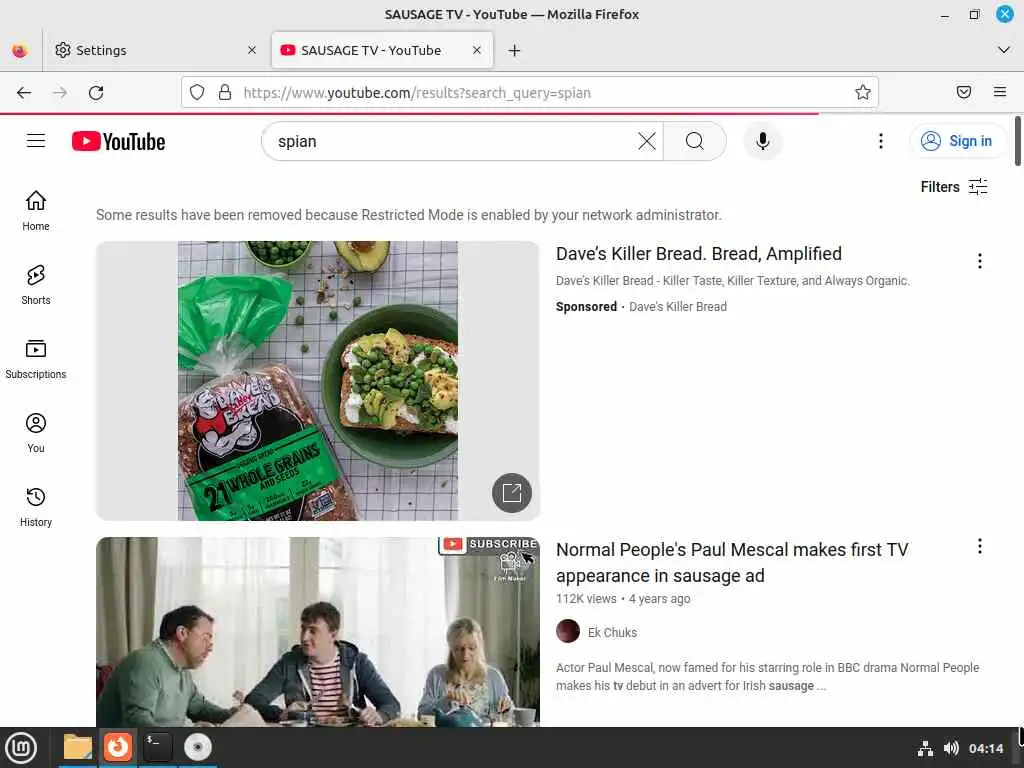The width and height of the screenshot is (1024, 768).
Task: Switch to the Settings tab
Action: (155, 50)
